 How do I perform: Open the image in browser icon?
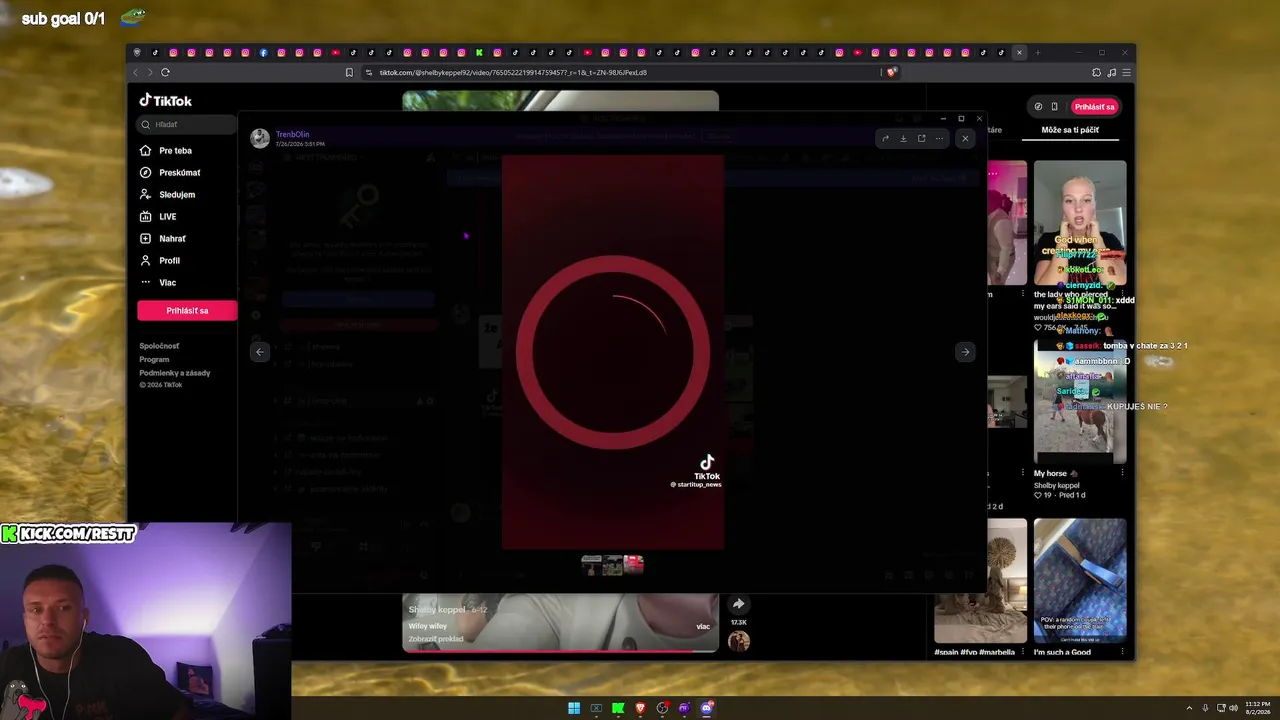[921, 139]
